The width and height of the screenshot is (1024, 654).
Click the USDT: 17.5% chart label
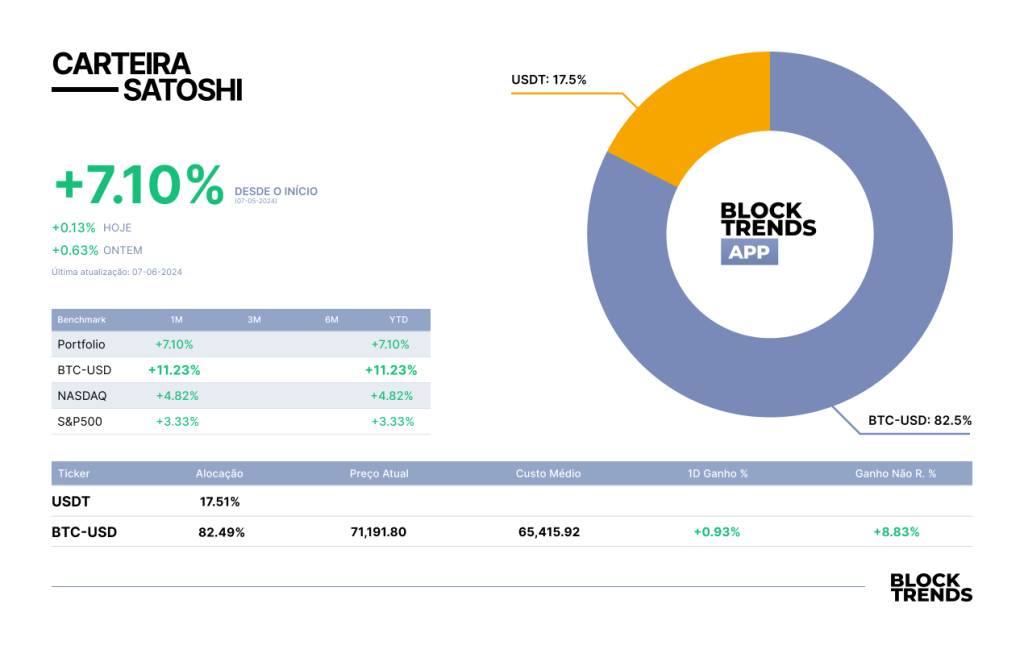click(x=549, y=80)
